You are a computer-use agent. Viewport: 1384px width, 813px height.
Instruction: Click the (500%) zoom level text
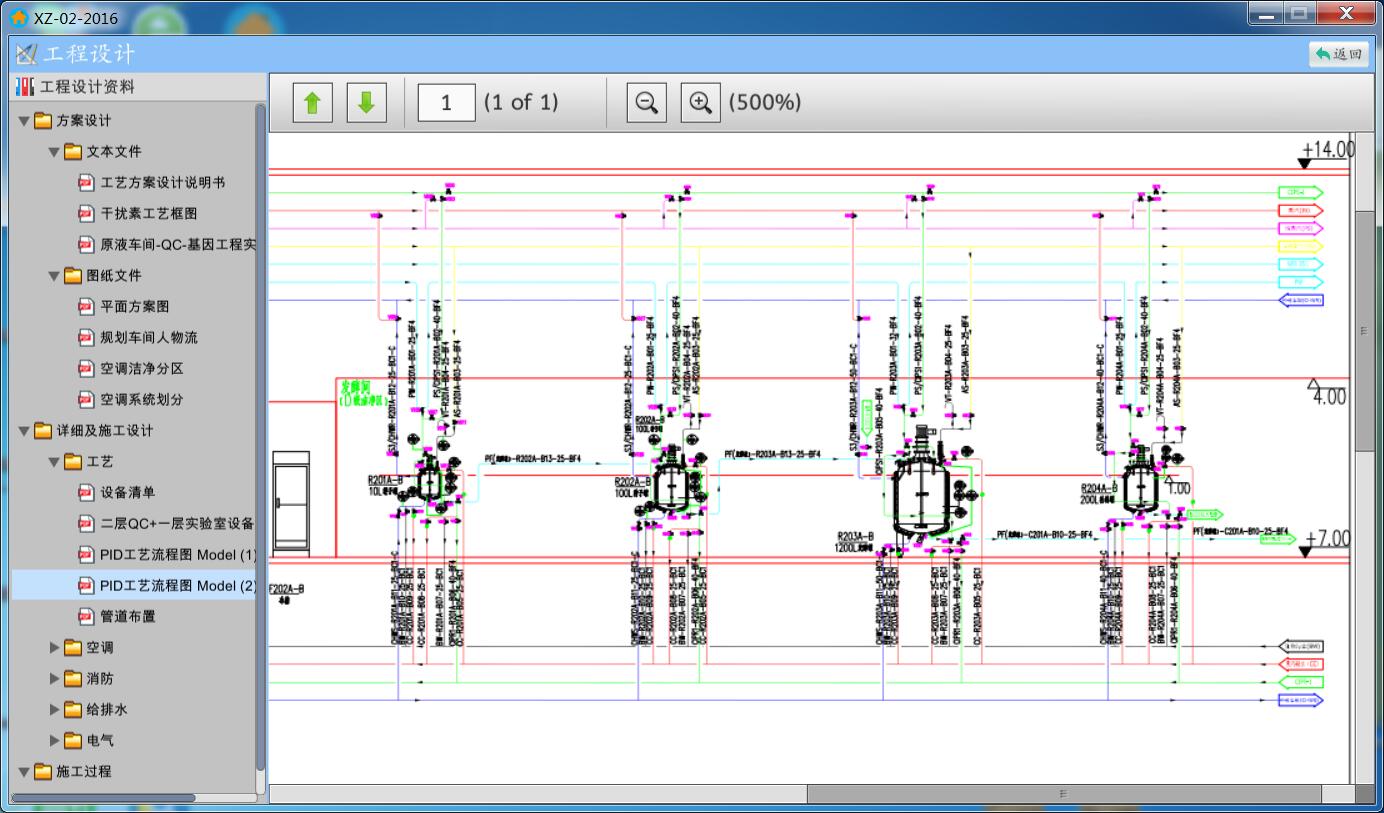[765, 102]
